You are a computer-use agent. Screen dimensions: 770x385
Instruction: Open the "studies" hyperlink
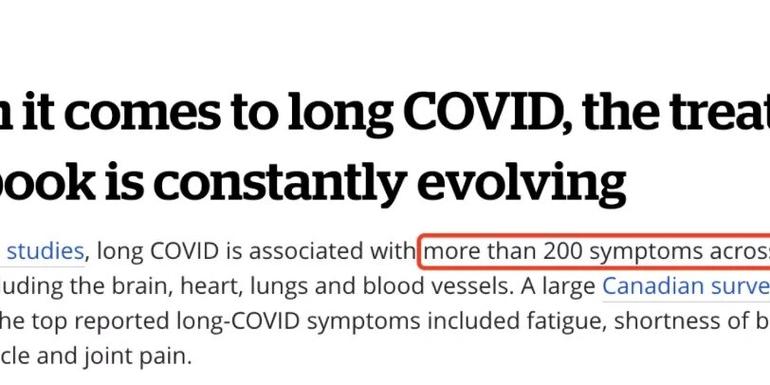(x=45, y=251)
